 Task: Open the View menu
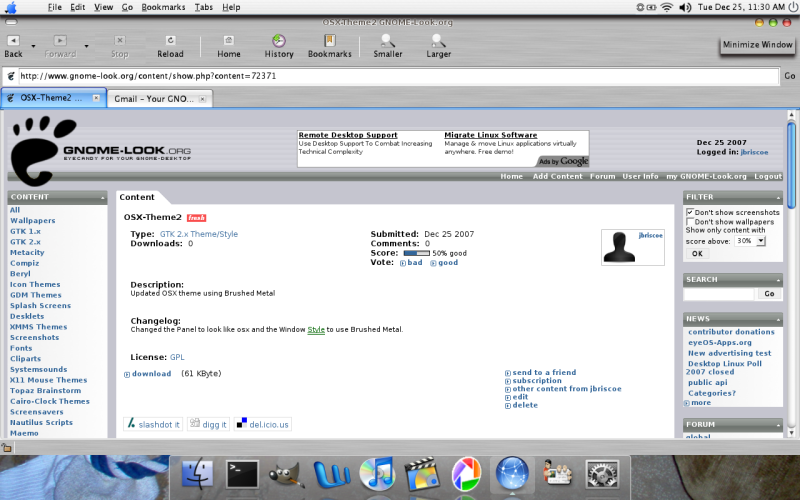coord(104,7)
